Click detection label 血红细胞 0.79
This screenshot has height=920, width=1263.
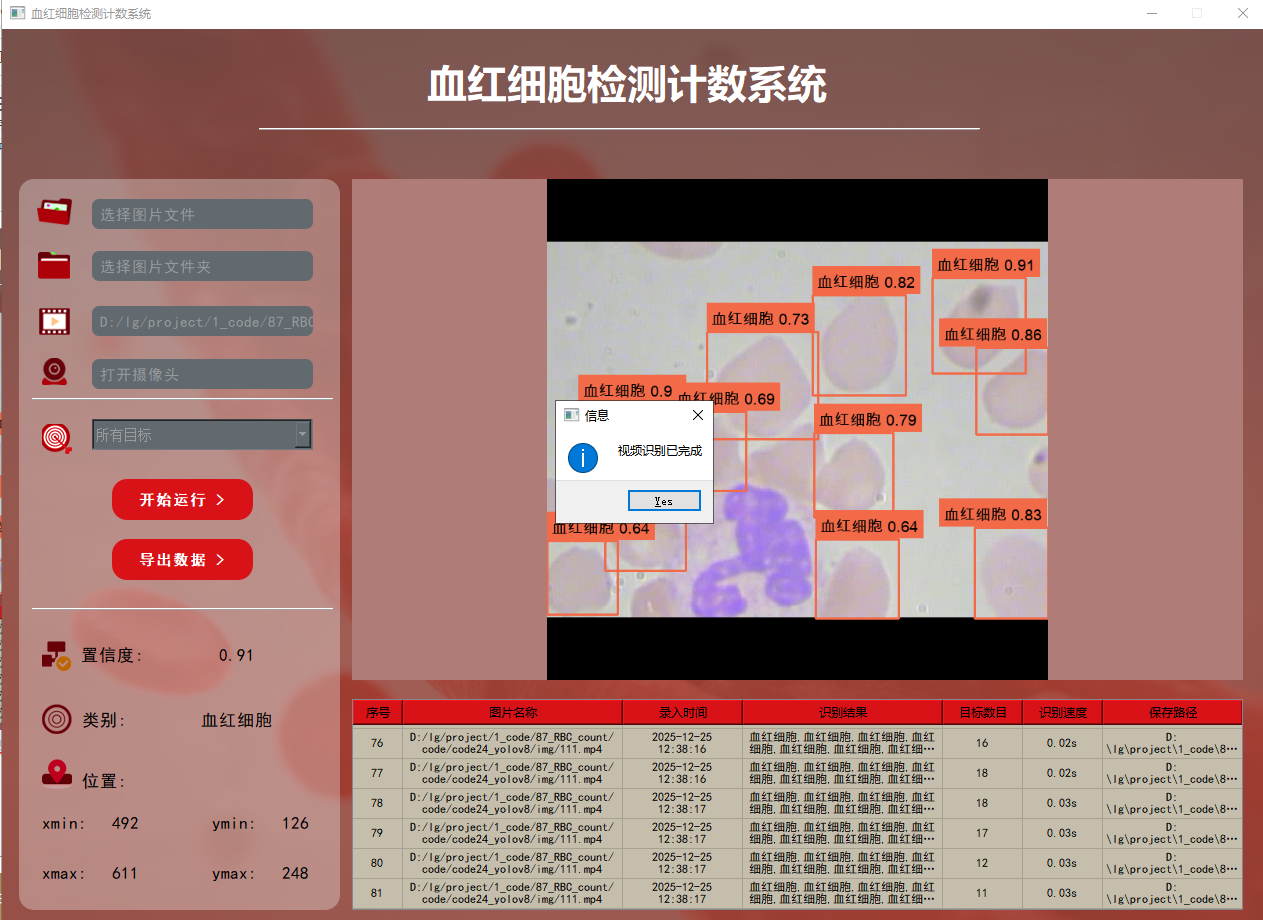click(868, 419)
